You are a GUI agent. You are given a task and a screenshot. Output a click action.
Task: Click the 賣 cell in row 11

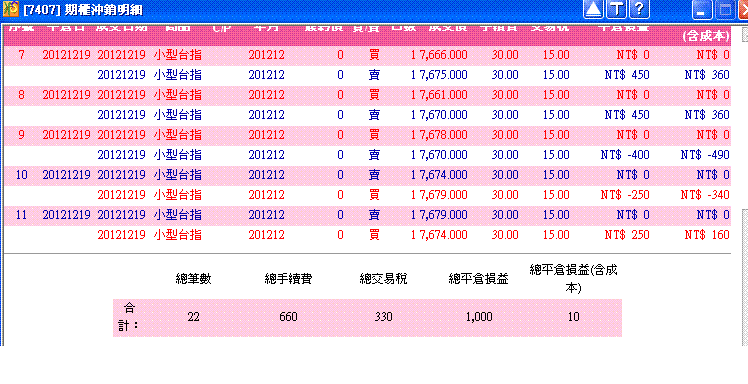point(374,215)
